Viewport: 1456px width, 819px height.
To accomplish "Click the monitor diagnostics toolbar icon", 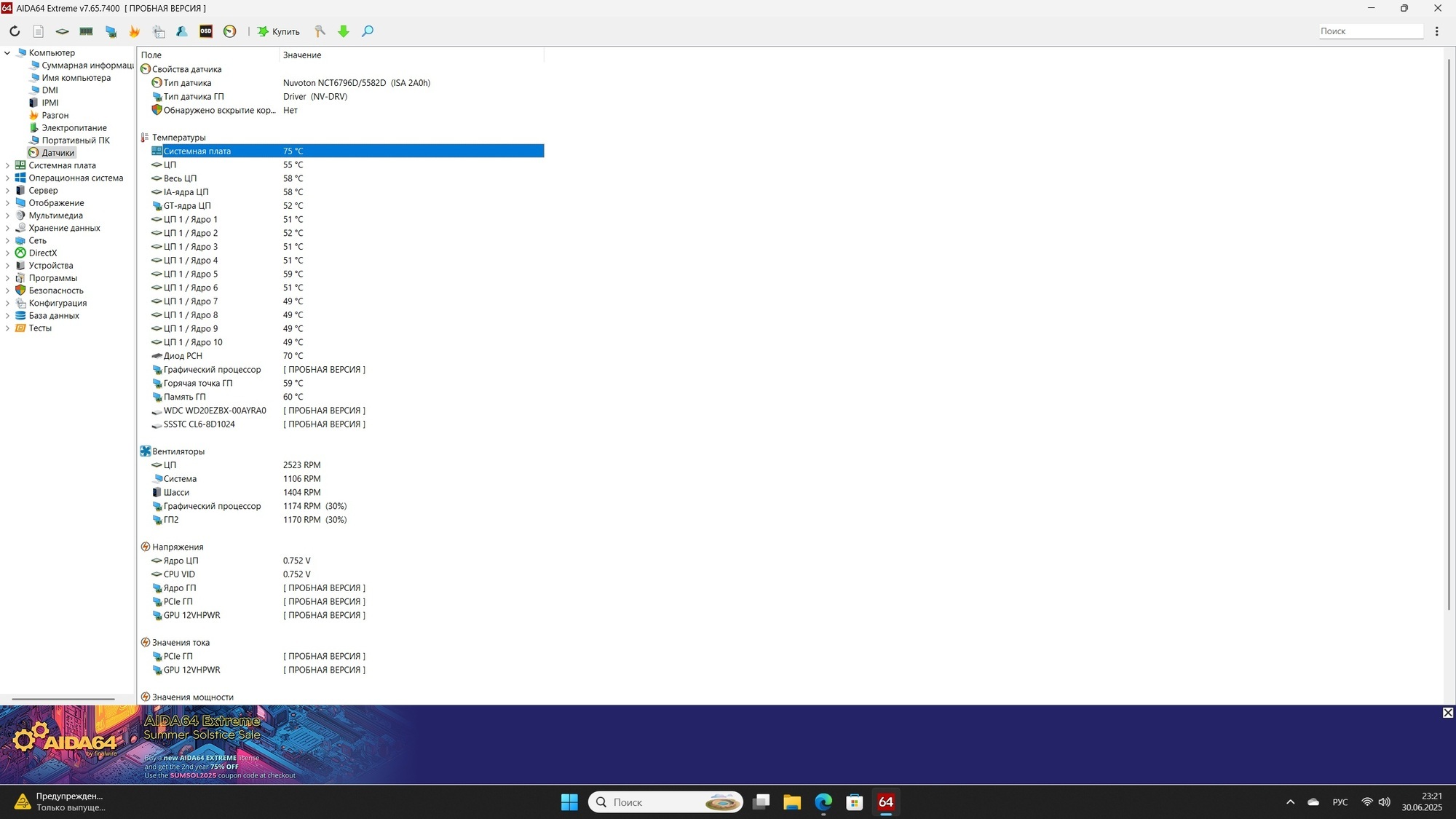I will pyautogui.click(x=111, y=31).
